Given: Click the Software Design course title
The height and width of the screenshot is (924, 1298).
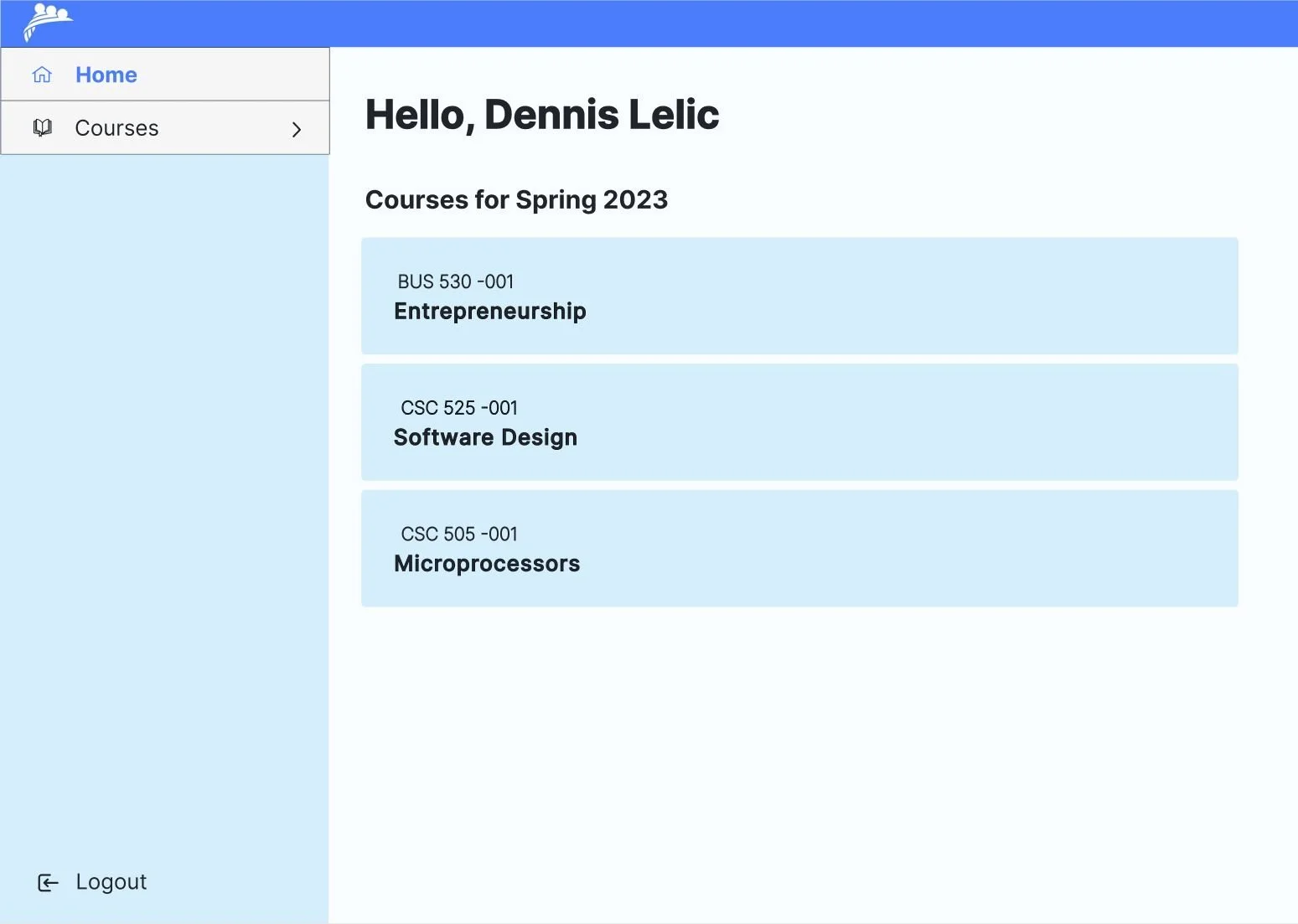Looking at the screenshot, I should [485, 438].
